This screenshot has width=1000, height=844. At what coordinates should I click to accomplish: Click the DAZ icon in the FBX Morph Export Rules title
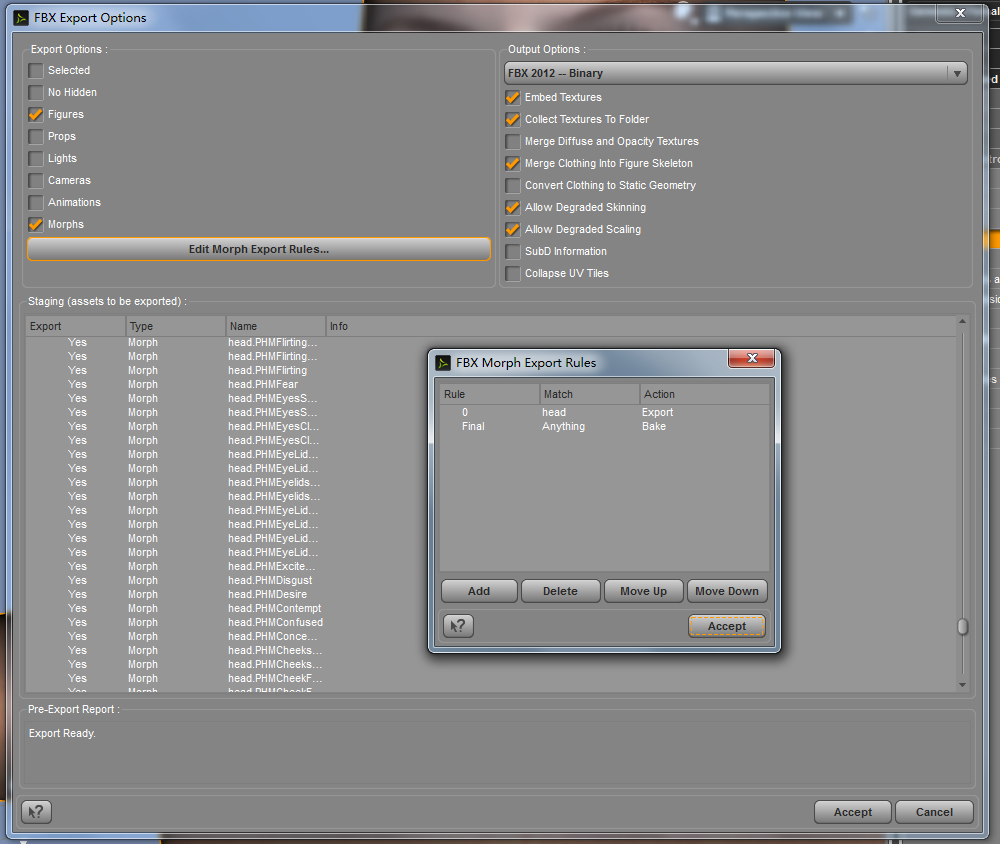point(443,363)
